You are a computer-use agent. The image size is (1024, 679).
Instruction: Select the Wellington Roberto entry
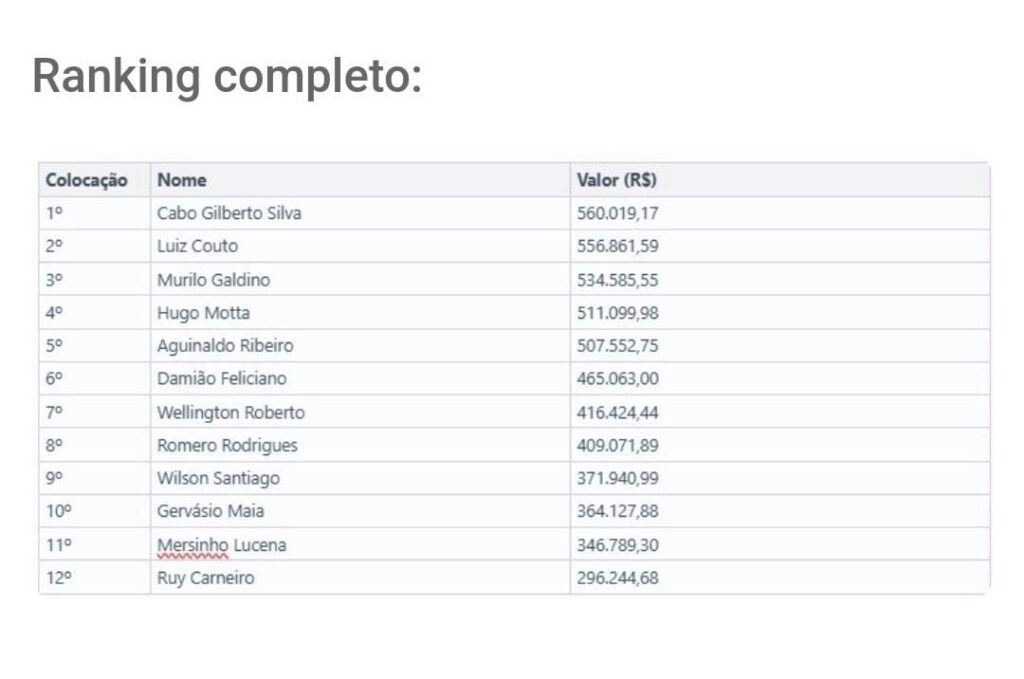click(x=231, y=412)
